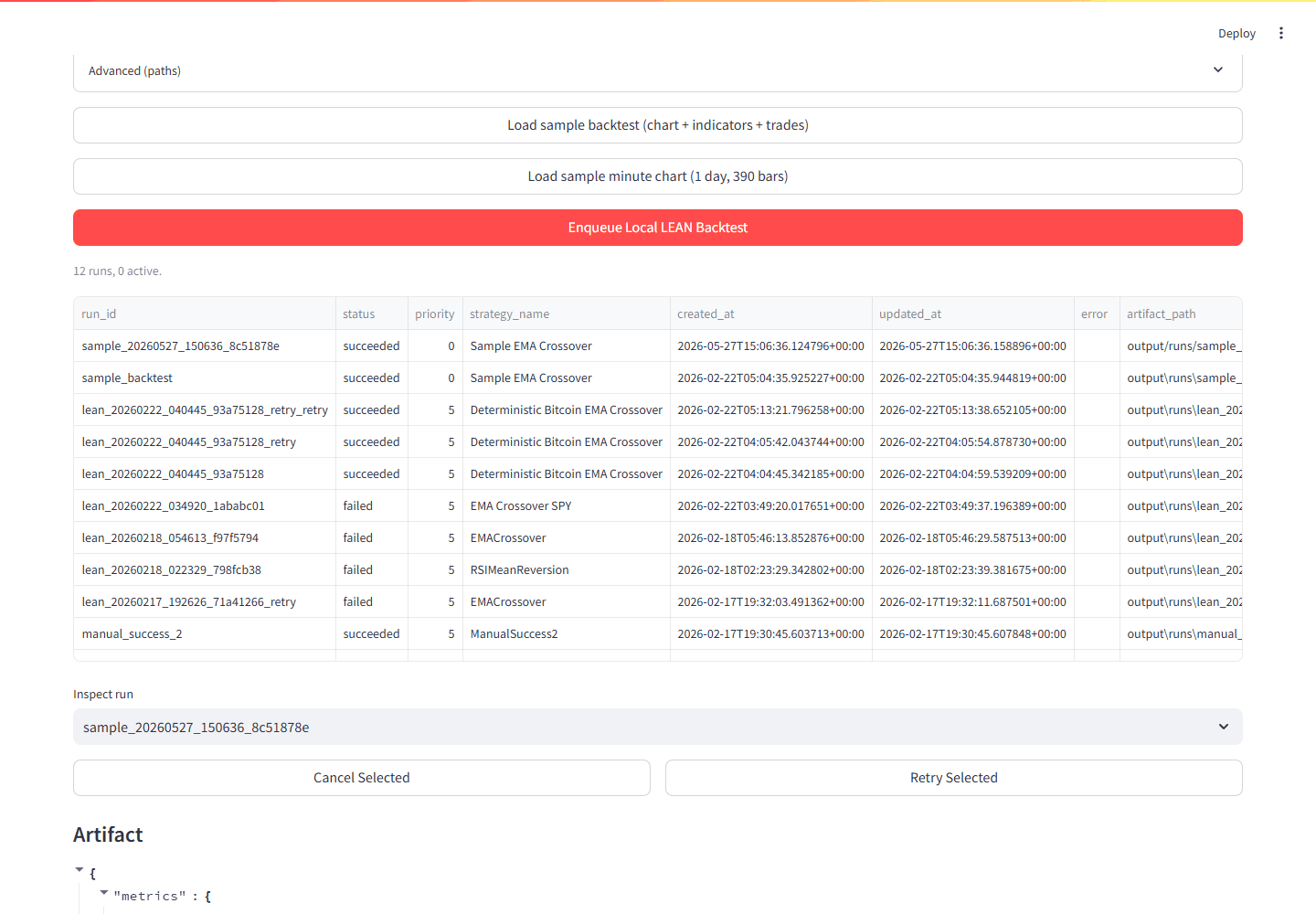Click updated_at 2026-02-22T03:49:37.196389 cell
This screenshot has height=914, width=1316.
click(973, 505)
